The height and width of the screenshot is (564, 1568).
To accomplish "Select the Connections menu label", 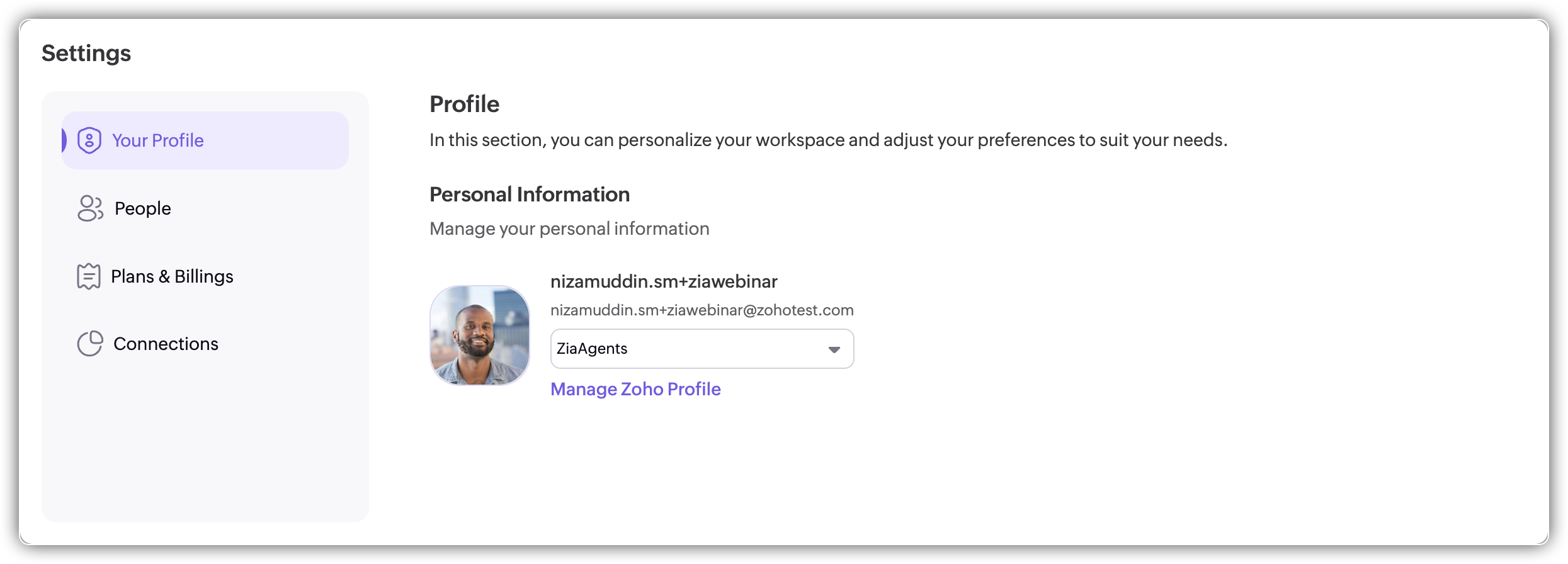I will tap(166, 344).
